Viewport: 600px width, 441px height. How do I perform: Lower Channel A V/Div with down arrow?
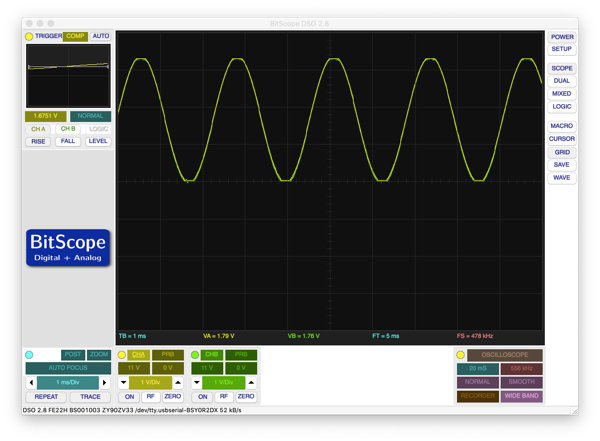[x=123, y=382]
